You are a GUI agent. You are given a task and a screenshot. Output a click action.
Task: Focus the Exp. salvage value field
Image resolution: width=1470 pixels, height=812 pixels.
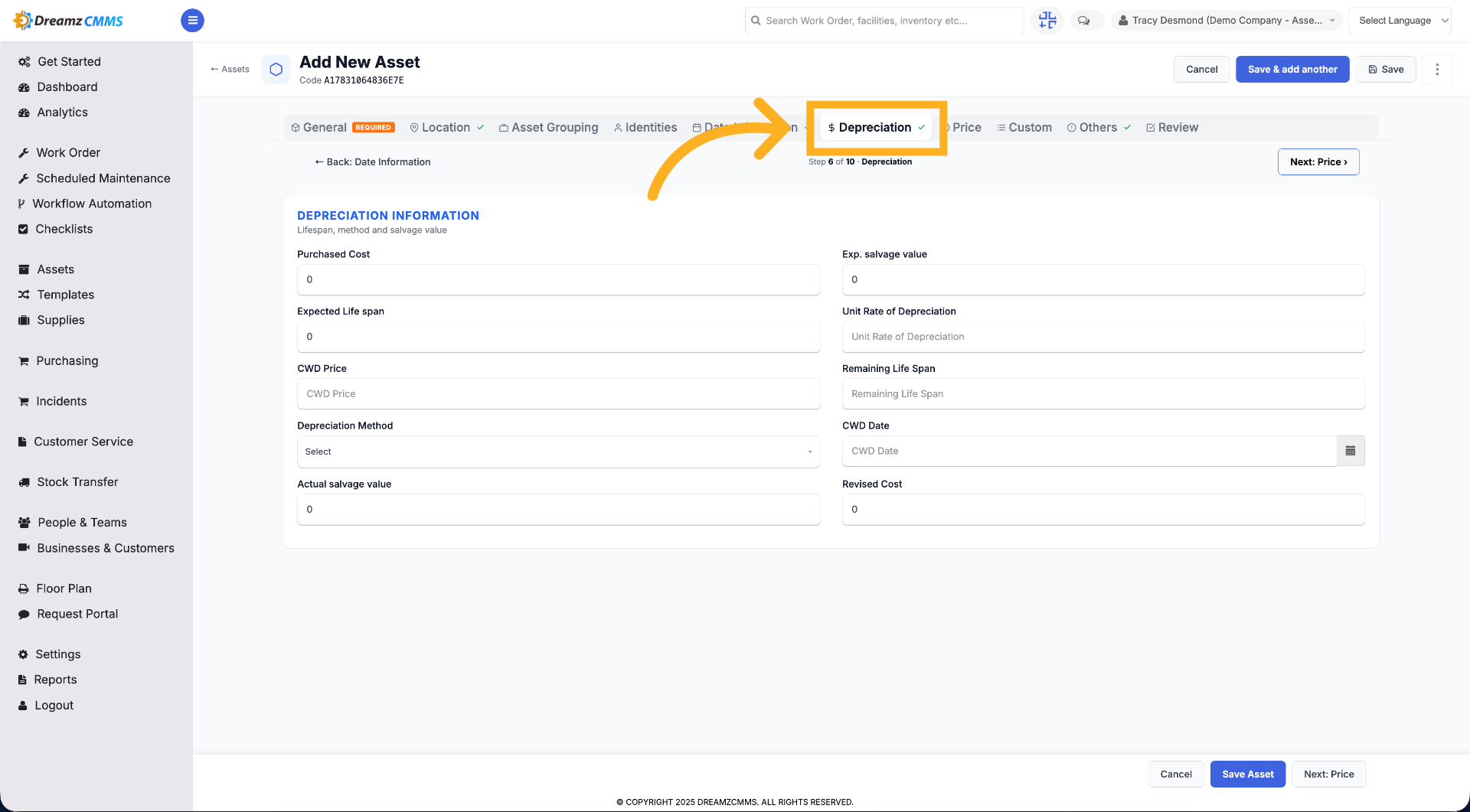click(x=1103, y=280)
